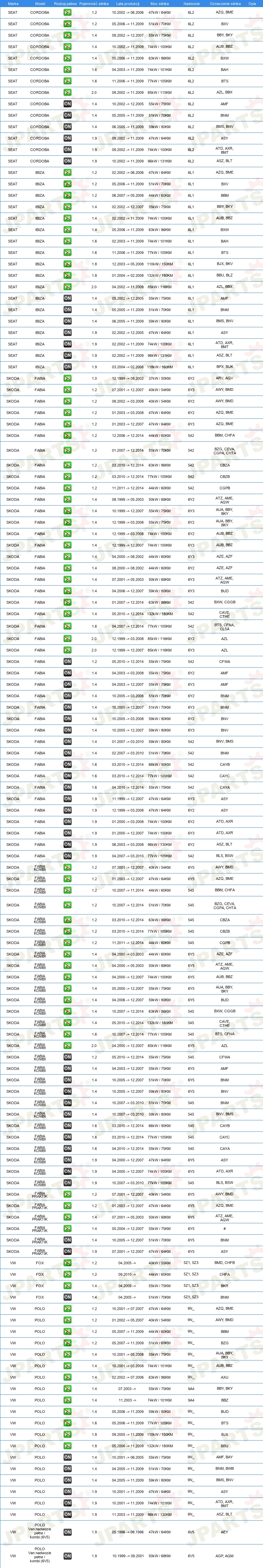Click diesel icon in Cordoba AMF row
The height and width of the screenshot is (1568, 263).
68,104
